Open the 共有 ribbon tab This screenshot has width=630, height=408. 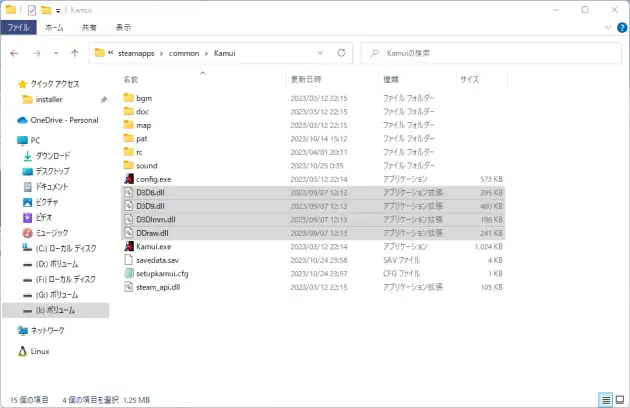89,28
